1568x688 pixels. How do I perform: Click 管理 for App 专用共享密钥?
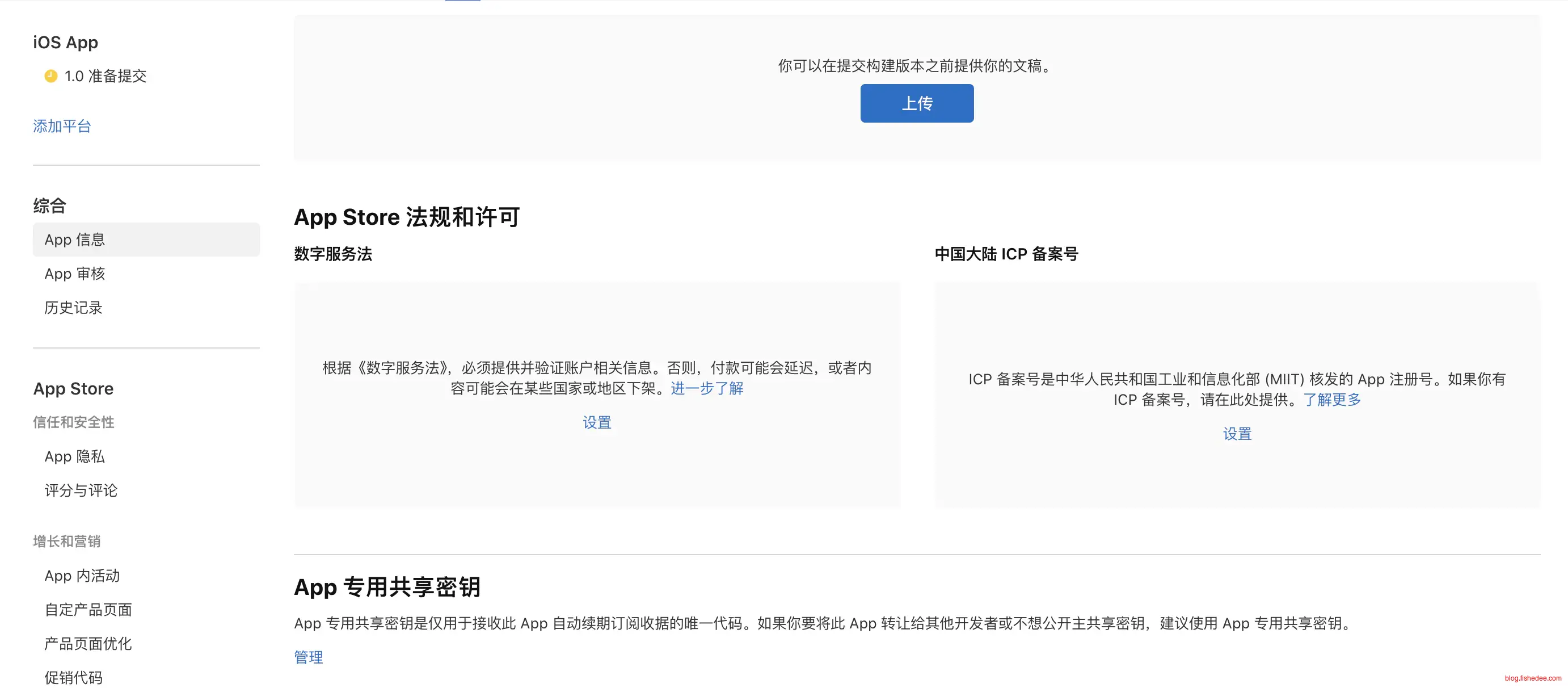point(309,657)
